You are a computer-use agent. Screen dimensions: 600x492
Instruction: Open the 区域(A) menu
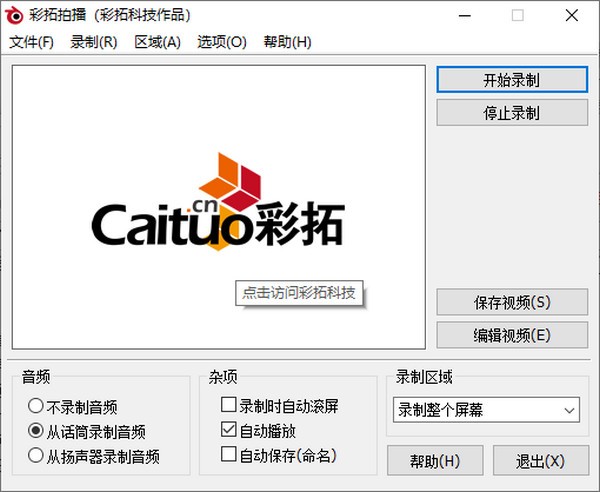pos(157,42)
